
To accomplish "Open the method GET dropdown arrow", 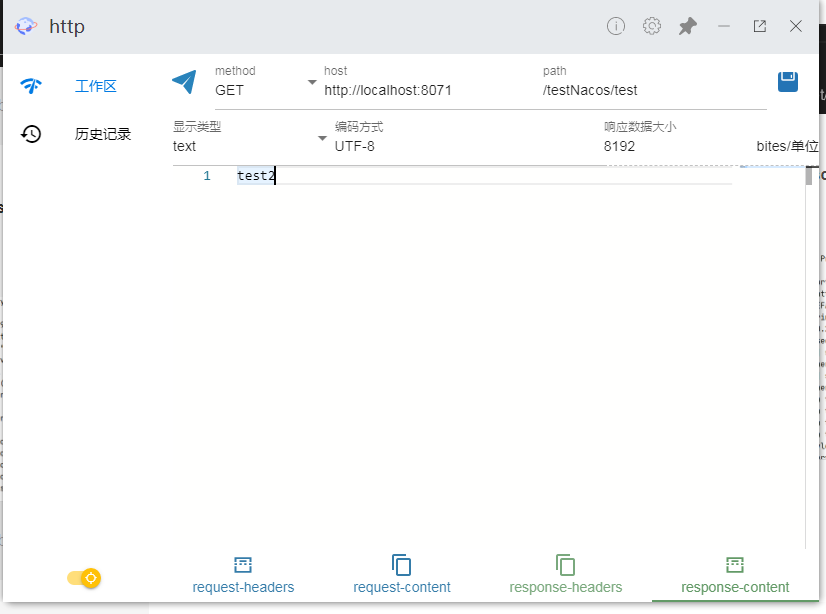I will 312,82.
